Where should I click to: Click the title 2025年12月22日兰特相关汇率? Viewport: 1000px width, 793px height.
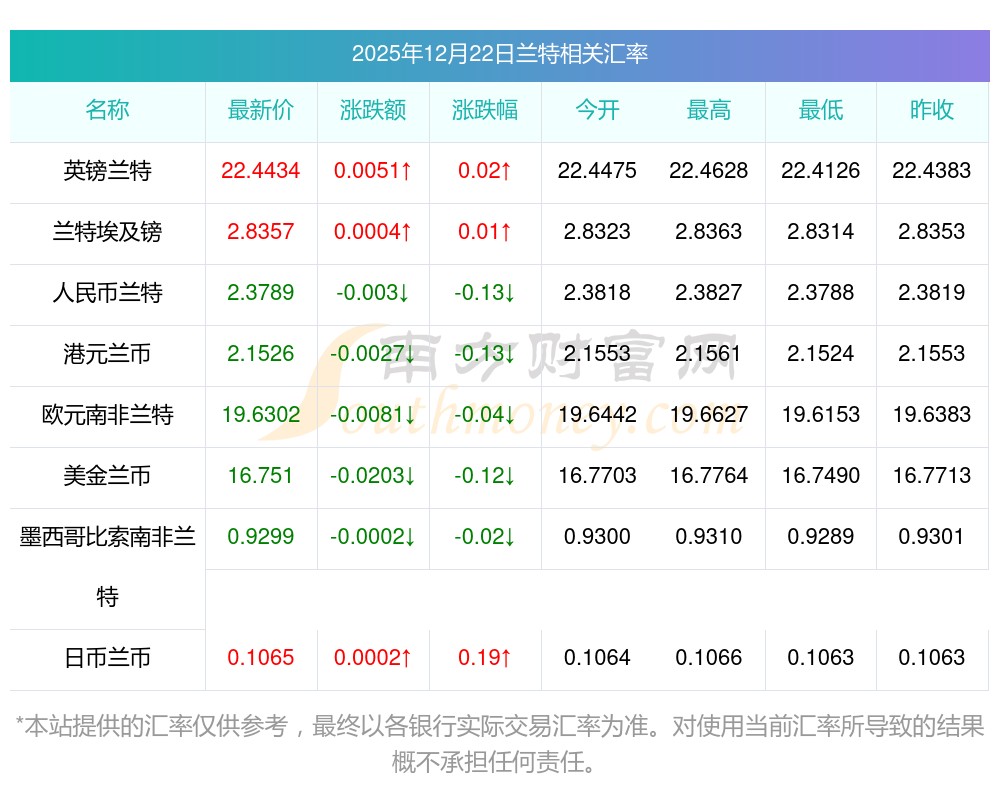tap(499, 54)
